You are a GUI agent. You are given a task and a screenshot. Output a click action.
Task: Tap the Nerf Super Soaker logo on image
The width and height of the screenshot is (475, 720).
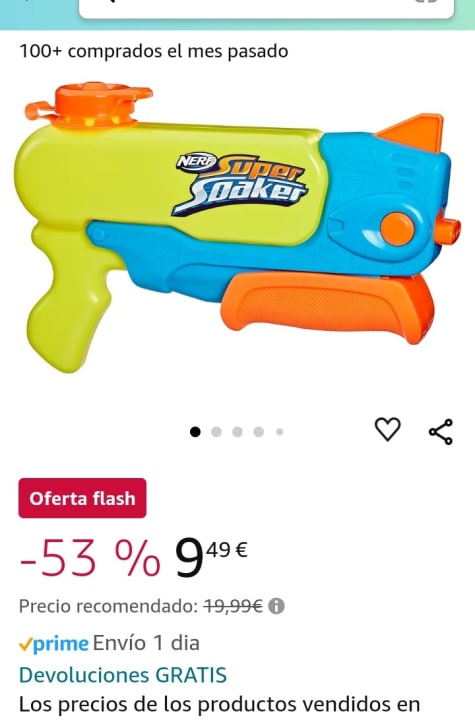(241, 184)
